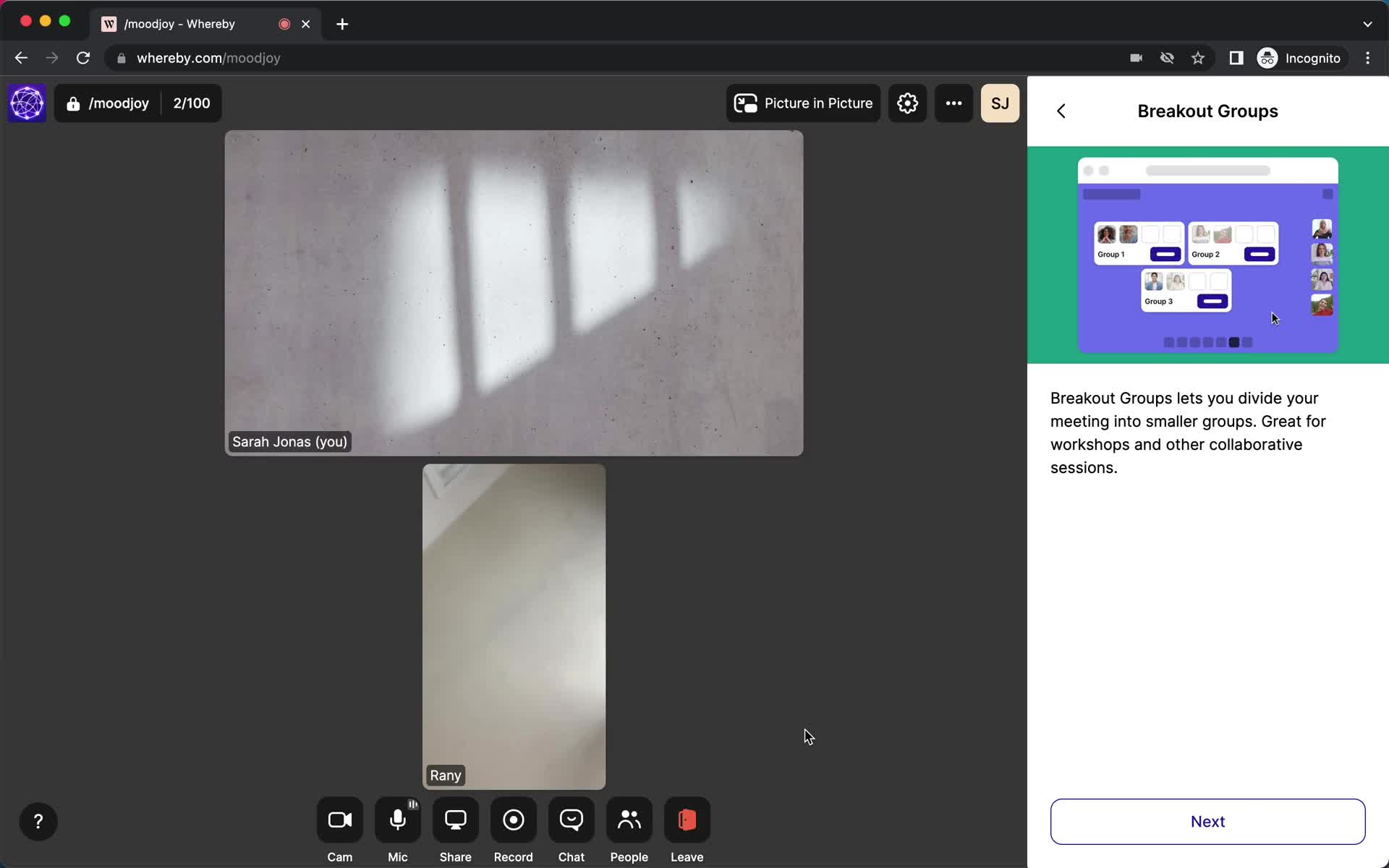
Task: Toggle the back arrow in Breakout Groups
Action: [x=1062, y=111]
